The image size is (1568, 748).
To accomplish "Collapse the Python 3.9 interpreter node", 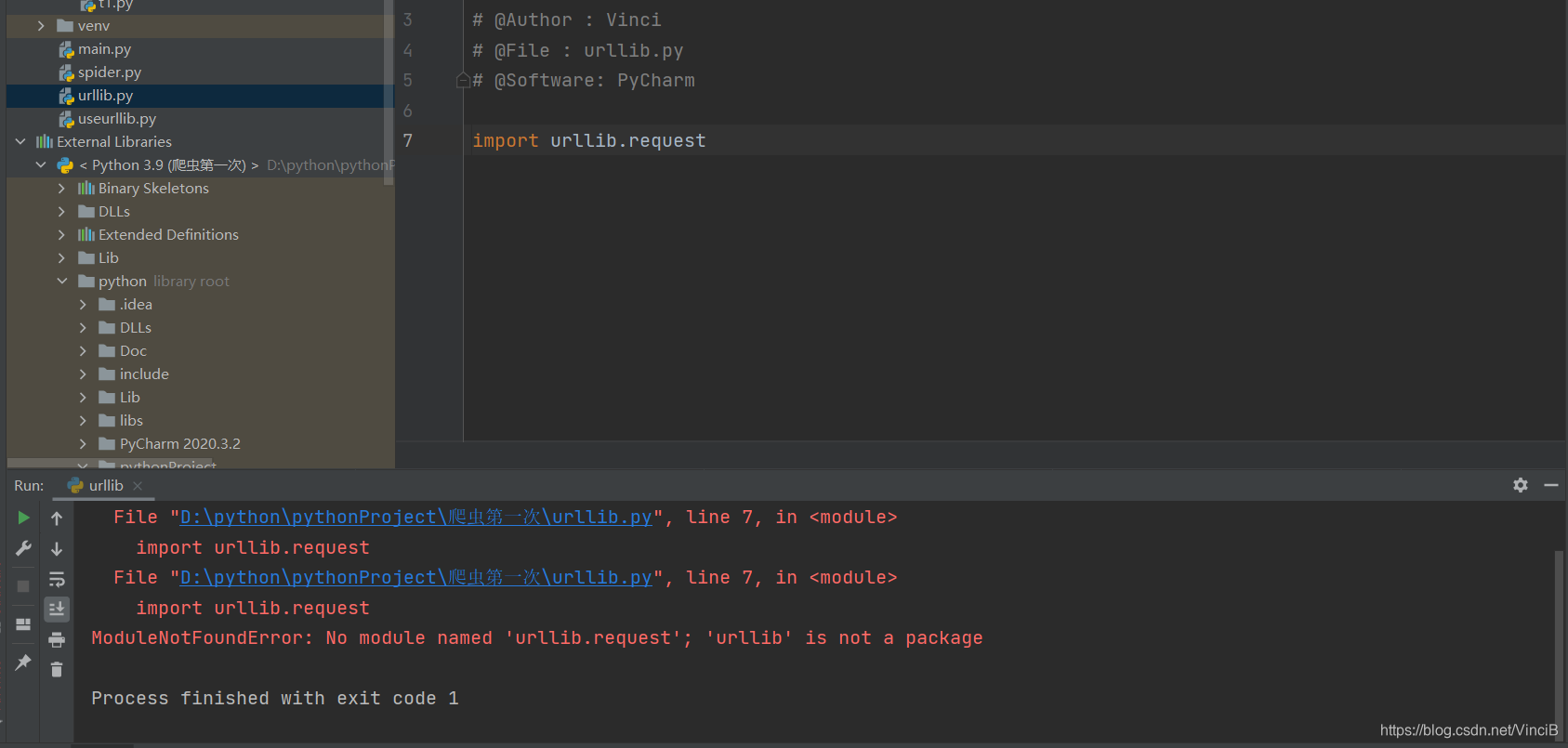I will 41,165.
